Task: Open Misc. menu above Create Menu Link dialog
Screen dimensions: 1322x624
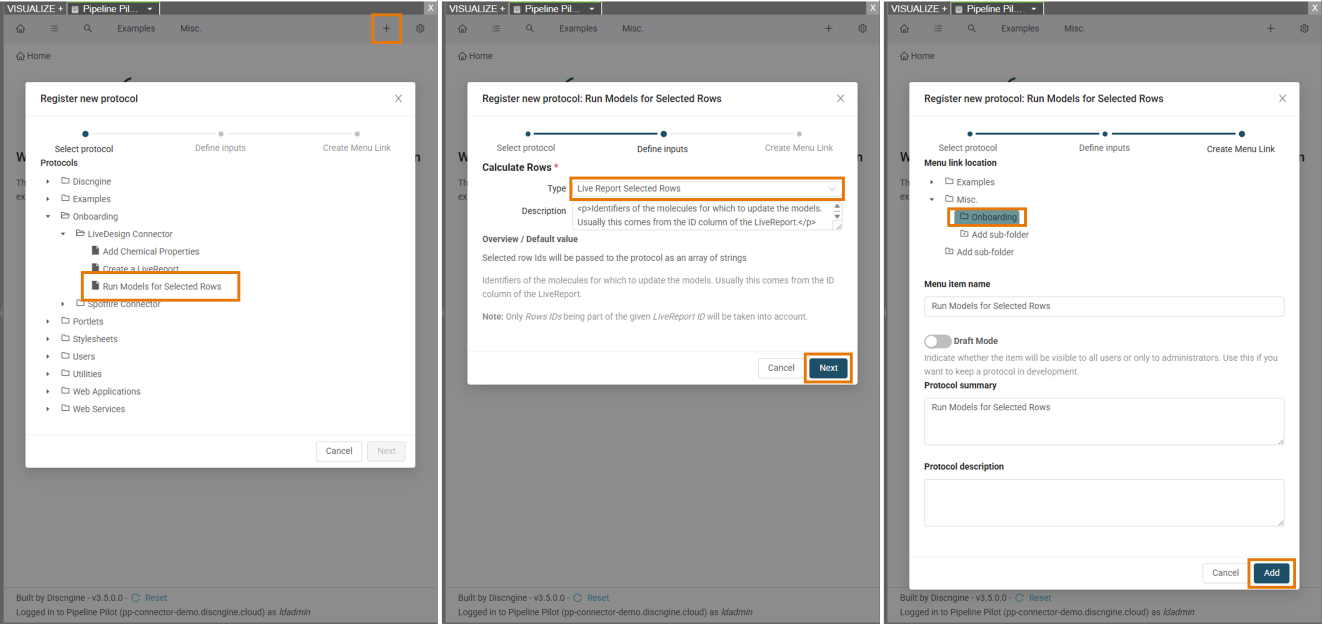Action: pyautogui.click(x=1074, y=28)
